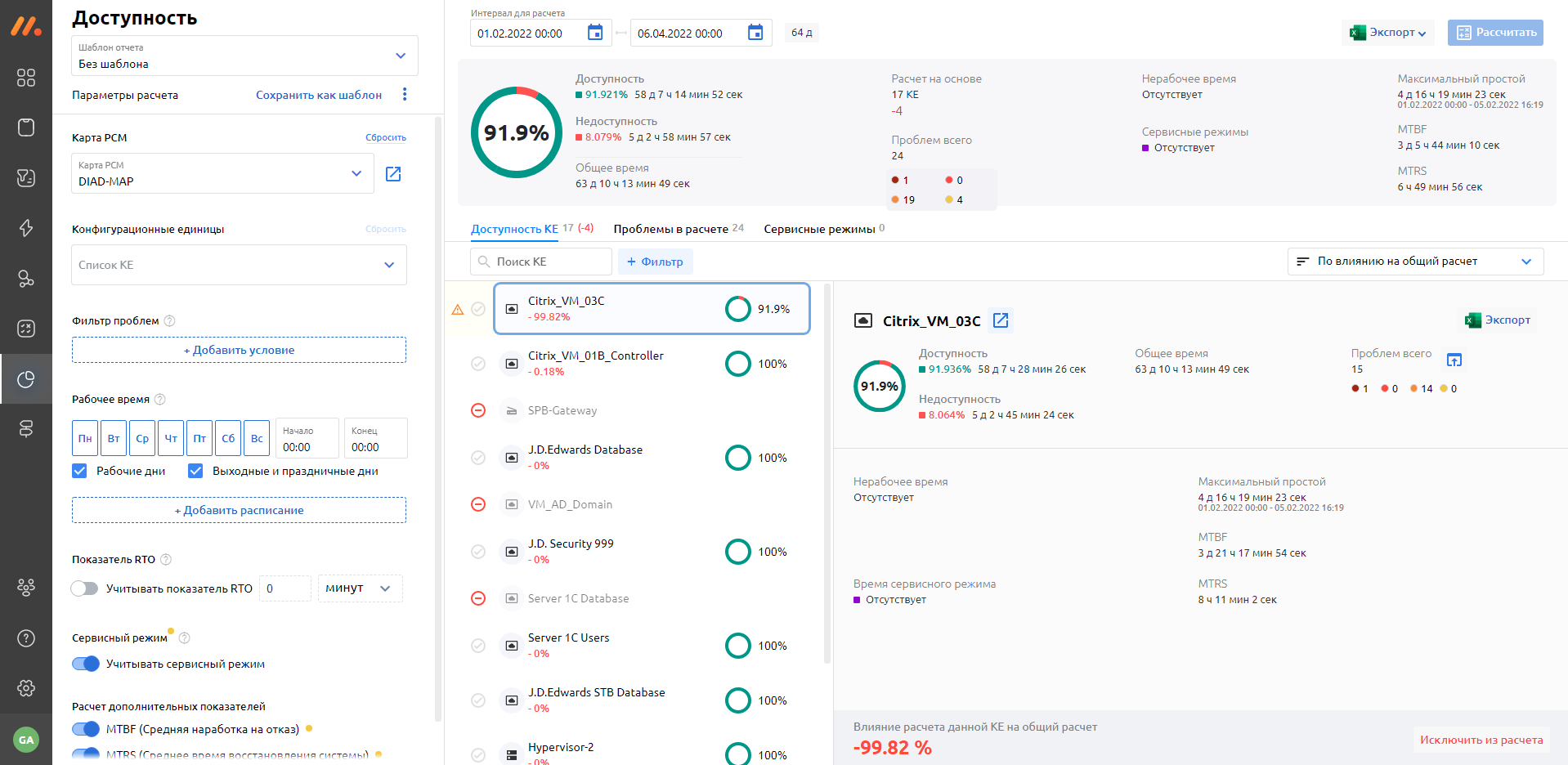The height and width of the screenshot is (765, 1568).
Task: Select the J.D.Edwards Database row
Action: pyautogui.click(x=652, y=458)
